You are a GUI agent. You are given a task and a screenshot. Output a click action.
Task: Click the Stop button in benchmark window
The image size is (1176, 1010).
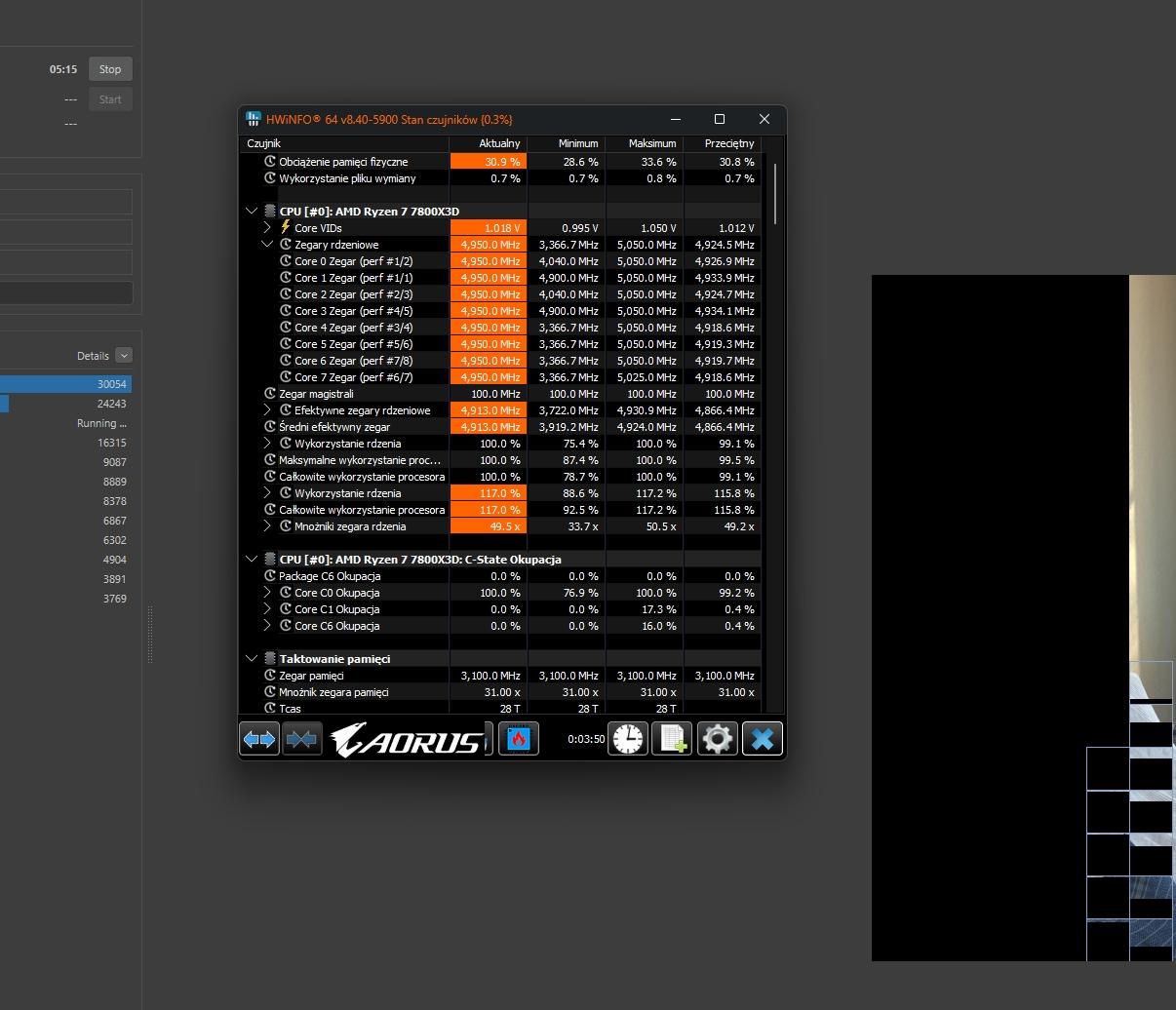pos(110,69)
